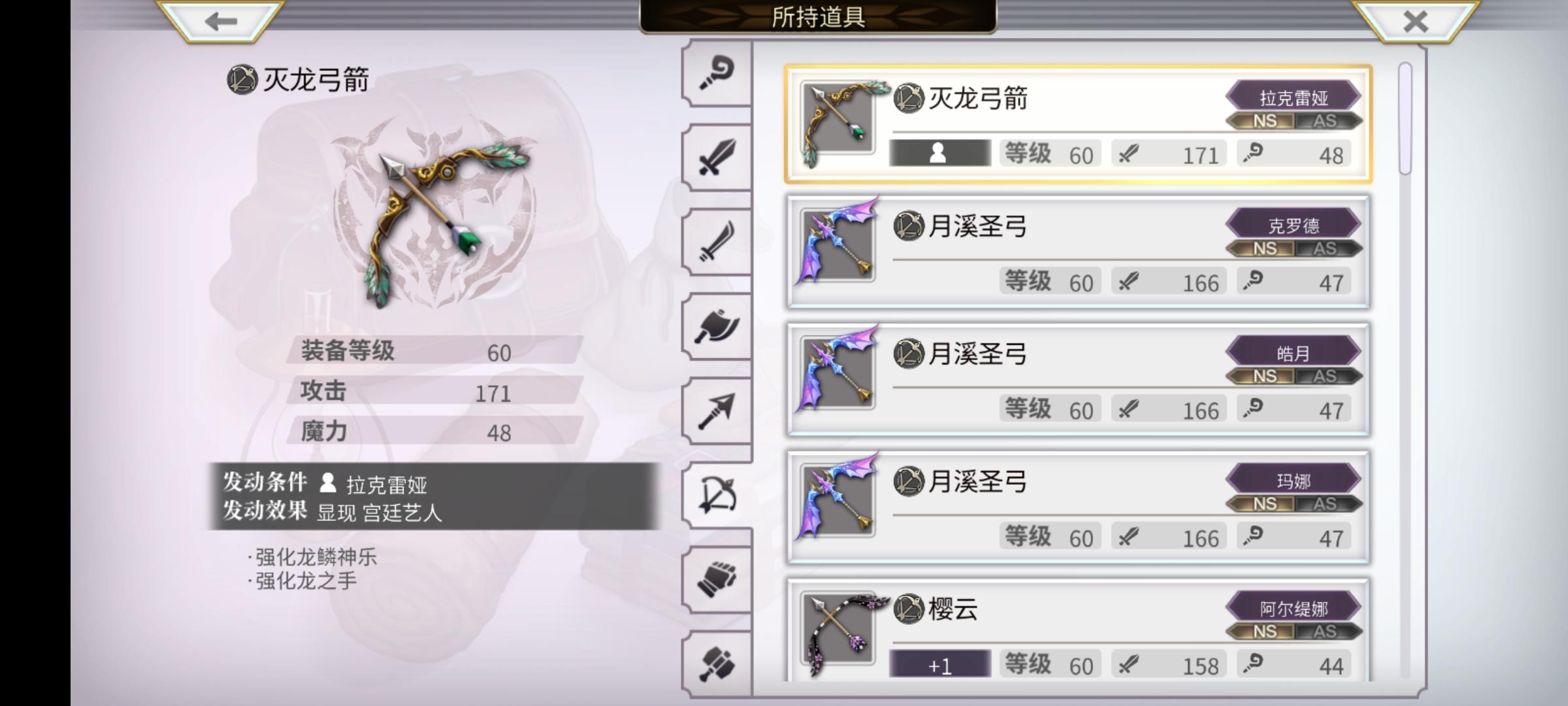Switch to the fist weapon category

click(717, 579)
